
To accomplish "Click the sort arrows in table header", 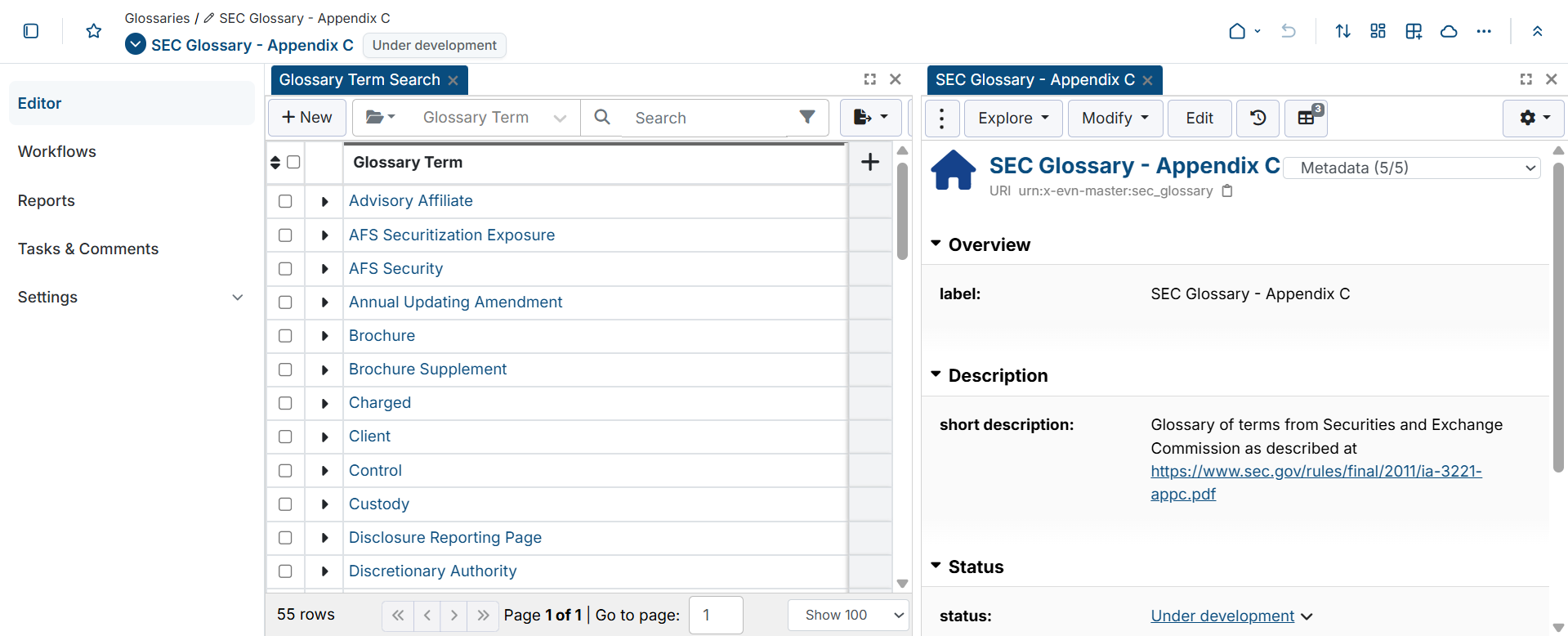I will 275,162.
